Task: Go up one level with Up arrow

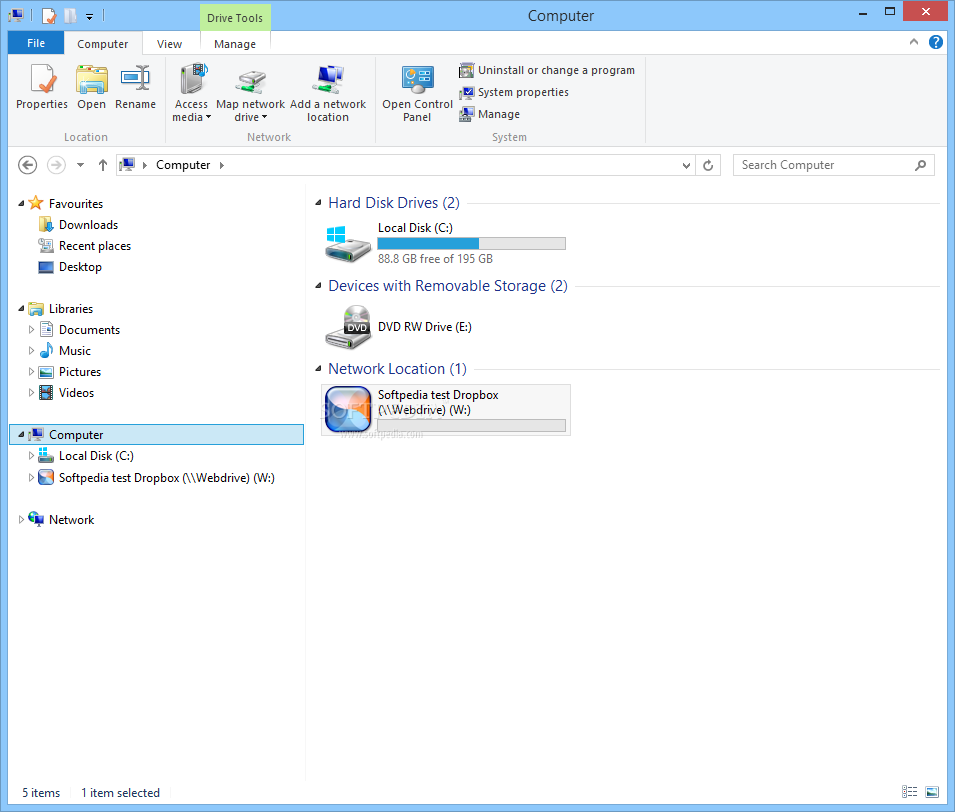Action: pyautogui.click(x=103, y=165)
